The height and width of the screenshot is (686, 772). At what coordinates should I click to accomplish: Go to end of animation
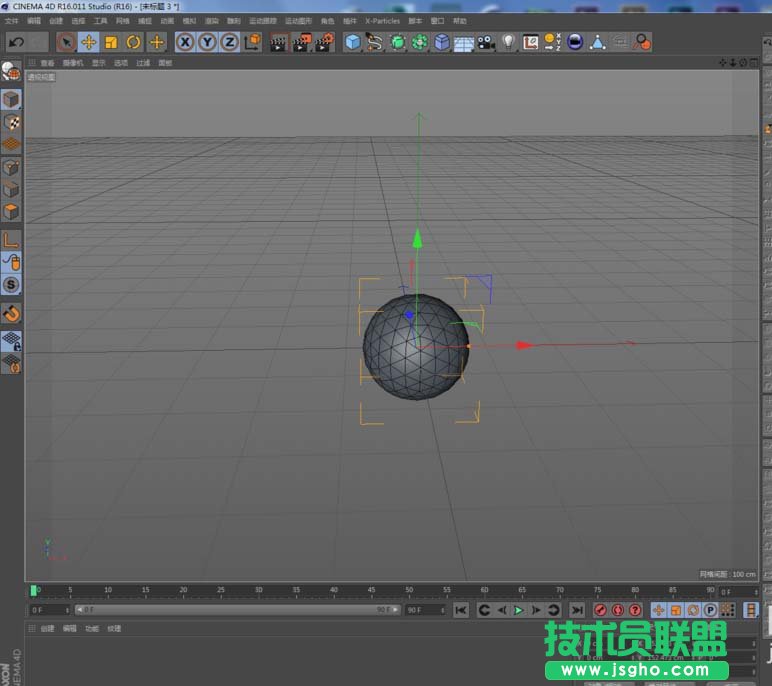point(577,610)
